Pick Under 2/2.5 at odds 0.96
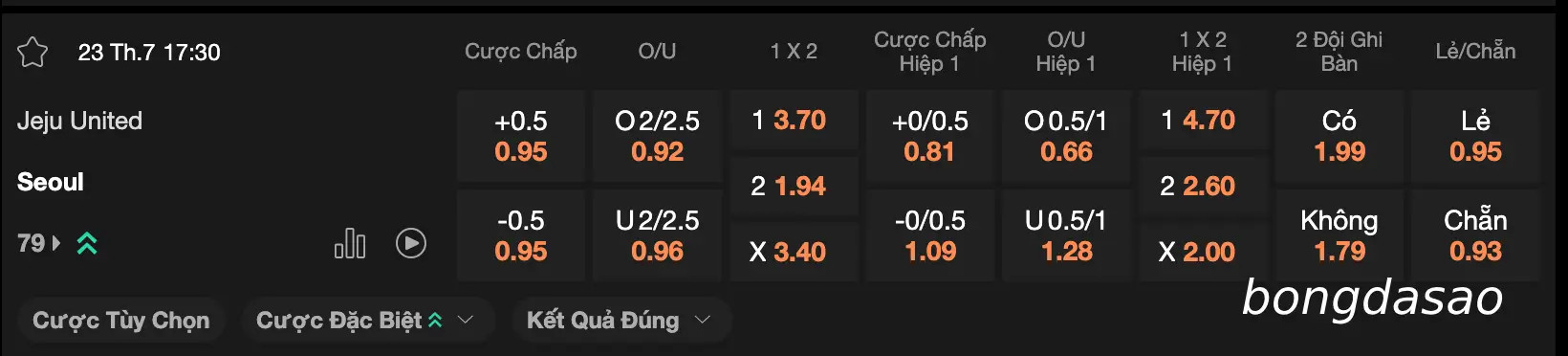1568x356 pixels. point(657,235)
